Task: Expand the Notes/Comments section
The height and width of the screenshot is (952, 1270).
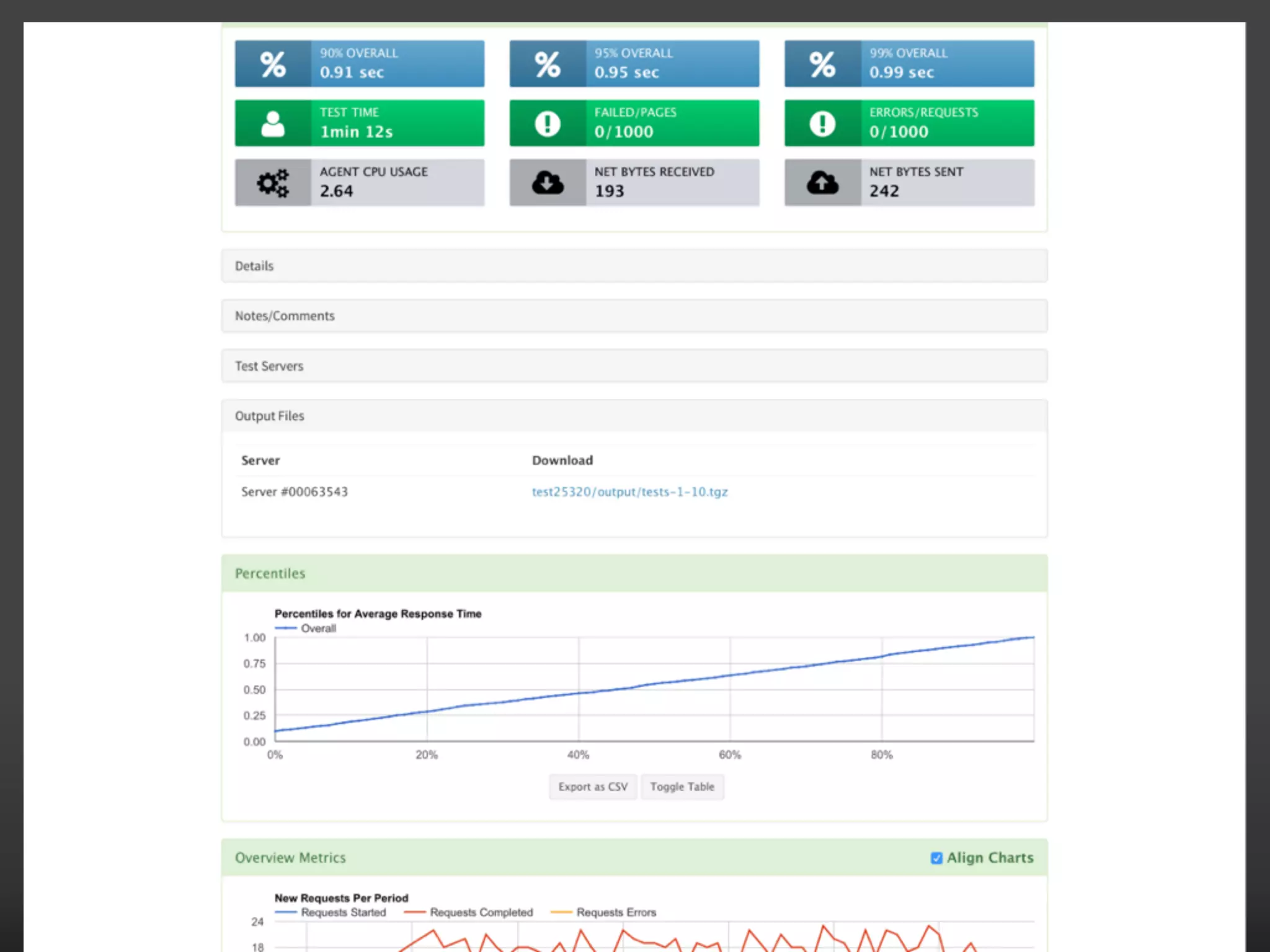Action: (x=285, y=316)
